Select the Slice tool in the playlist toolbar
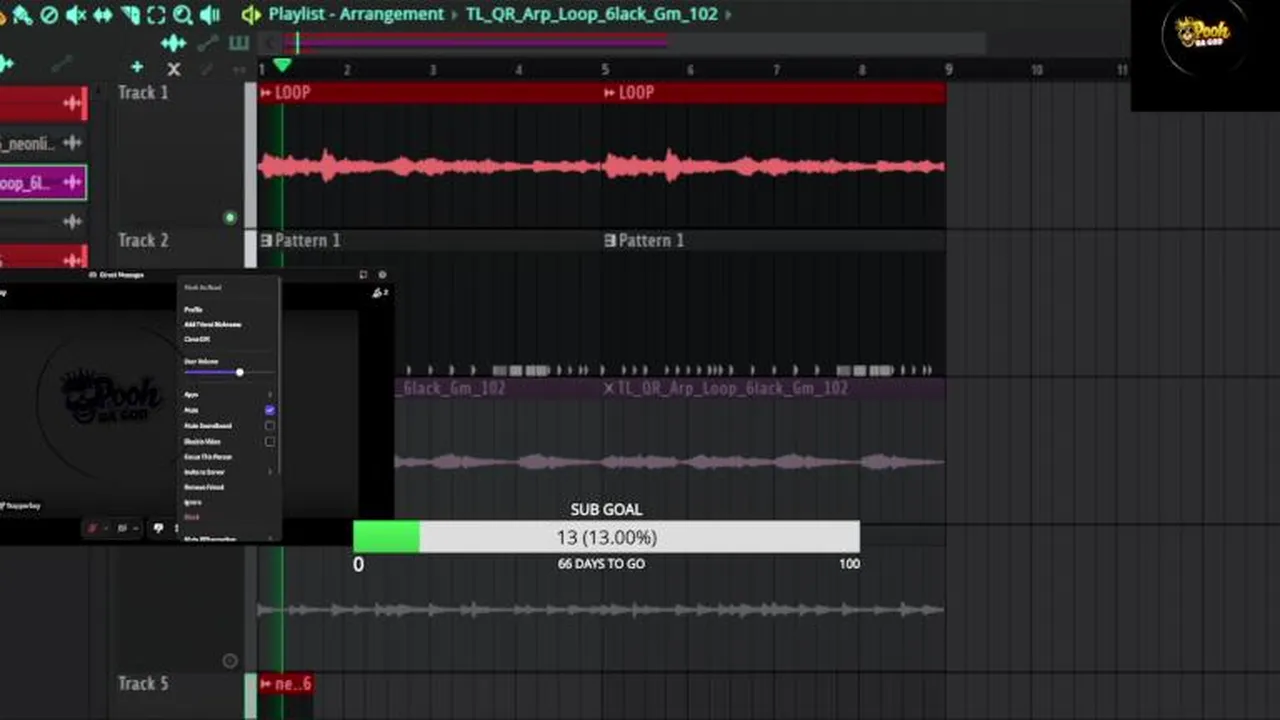The height and width of the screenshot is (720, 1280). [130, 14]
